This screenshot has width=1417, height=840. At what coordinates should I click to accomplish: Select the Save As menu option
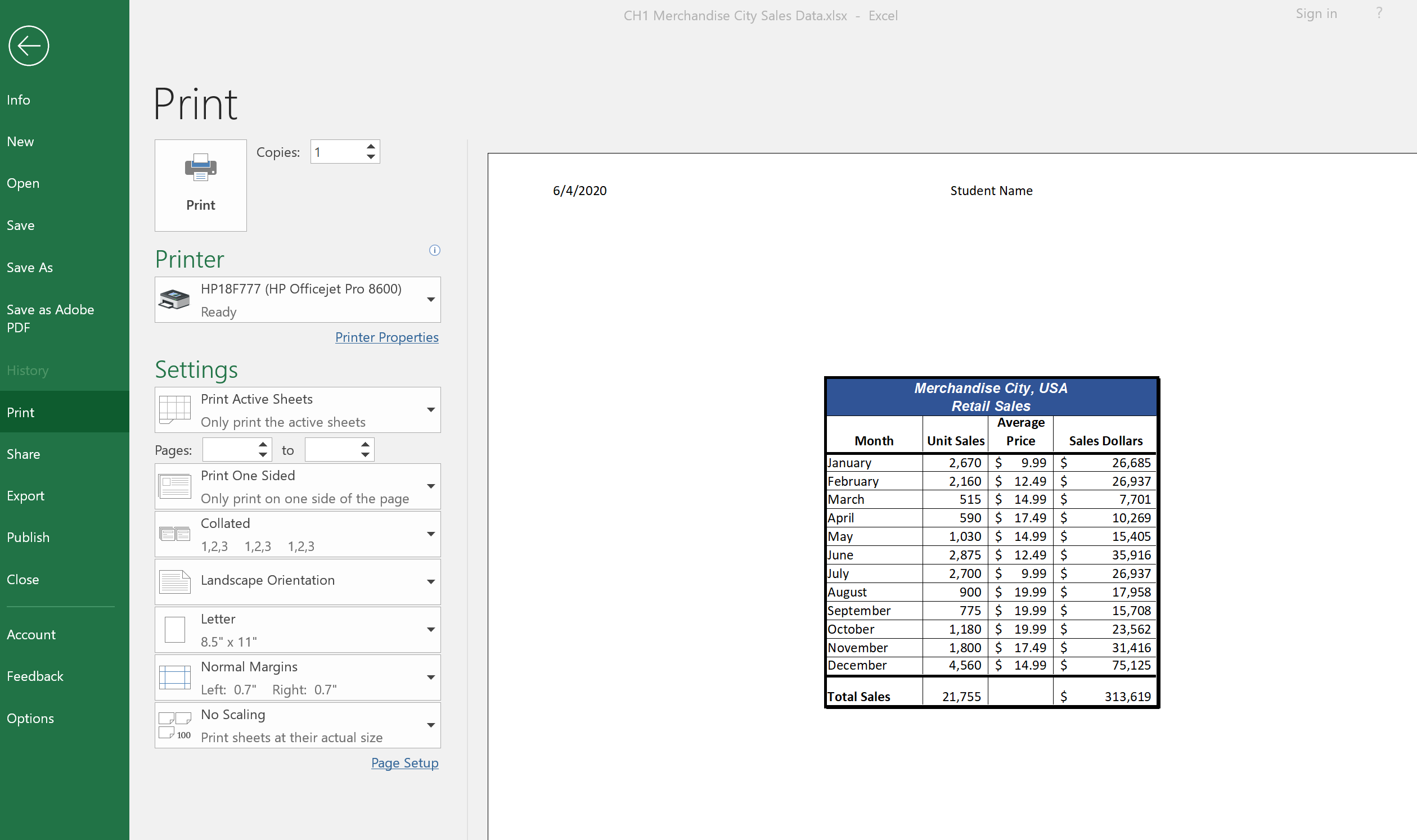pyautogui.click(x=30, y=267)
